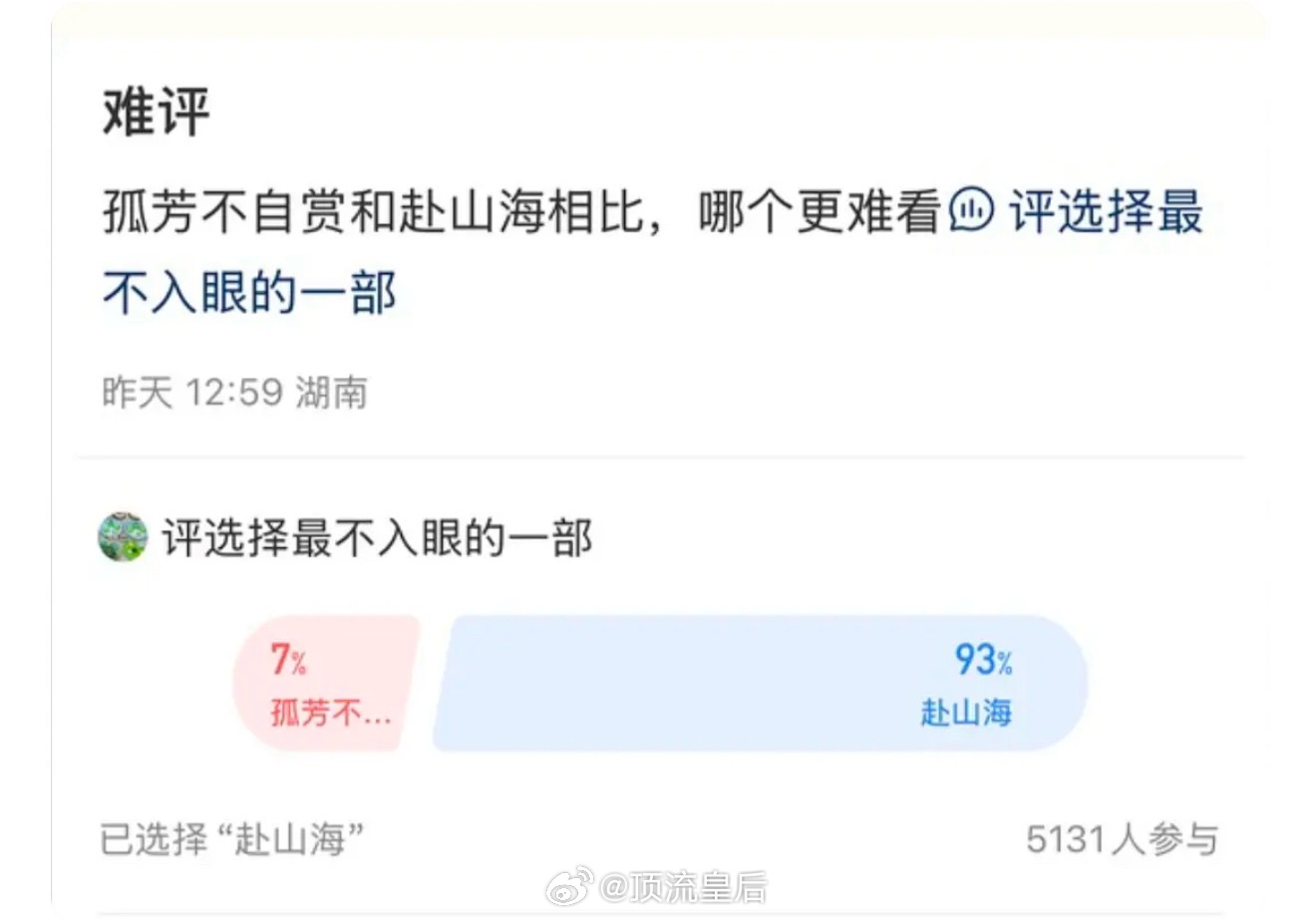The width and height of the screenshot is (1316, 919).
Task: Tap the 已选择 “赴山海” status text
Action: pos(231,839)
